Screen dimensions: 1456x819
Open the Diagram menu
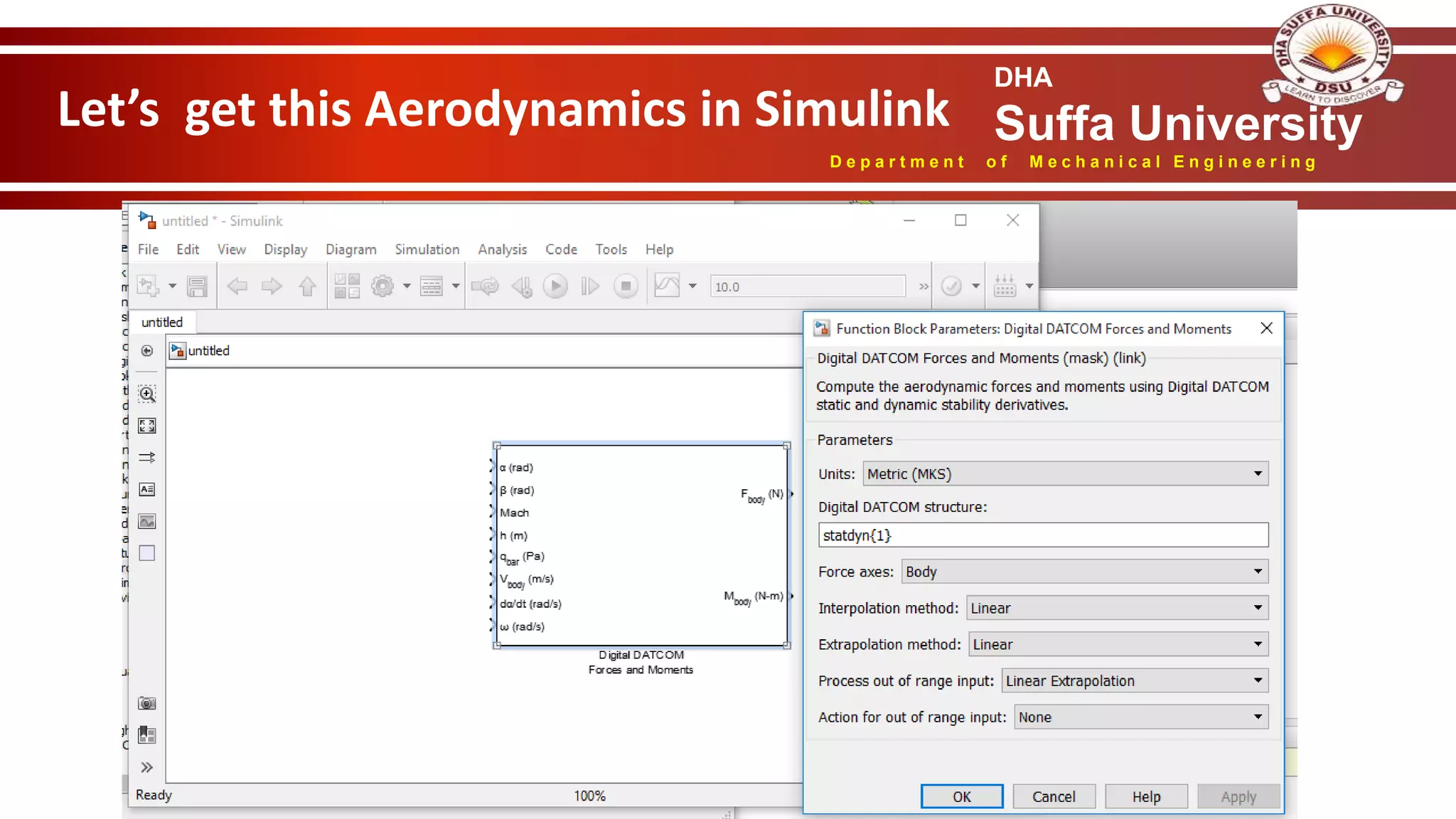pyautogui.click(x=350, y=250)
